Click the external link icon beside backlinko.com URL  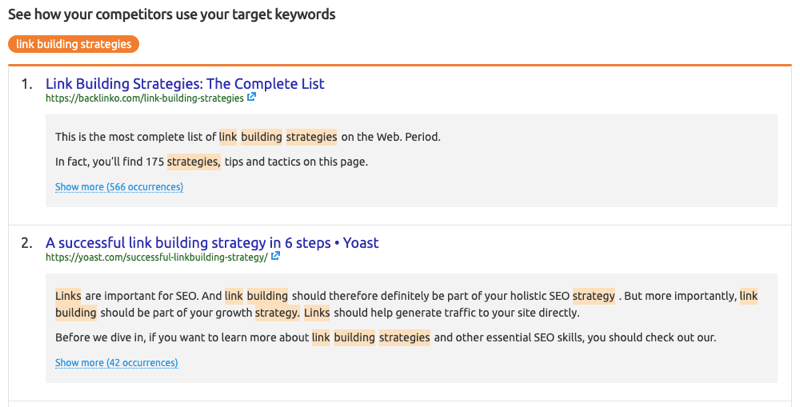pyautogui.click(x=252, y=98)
